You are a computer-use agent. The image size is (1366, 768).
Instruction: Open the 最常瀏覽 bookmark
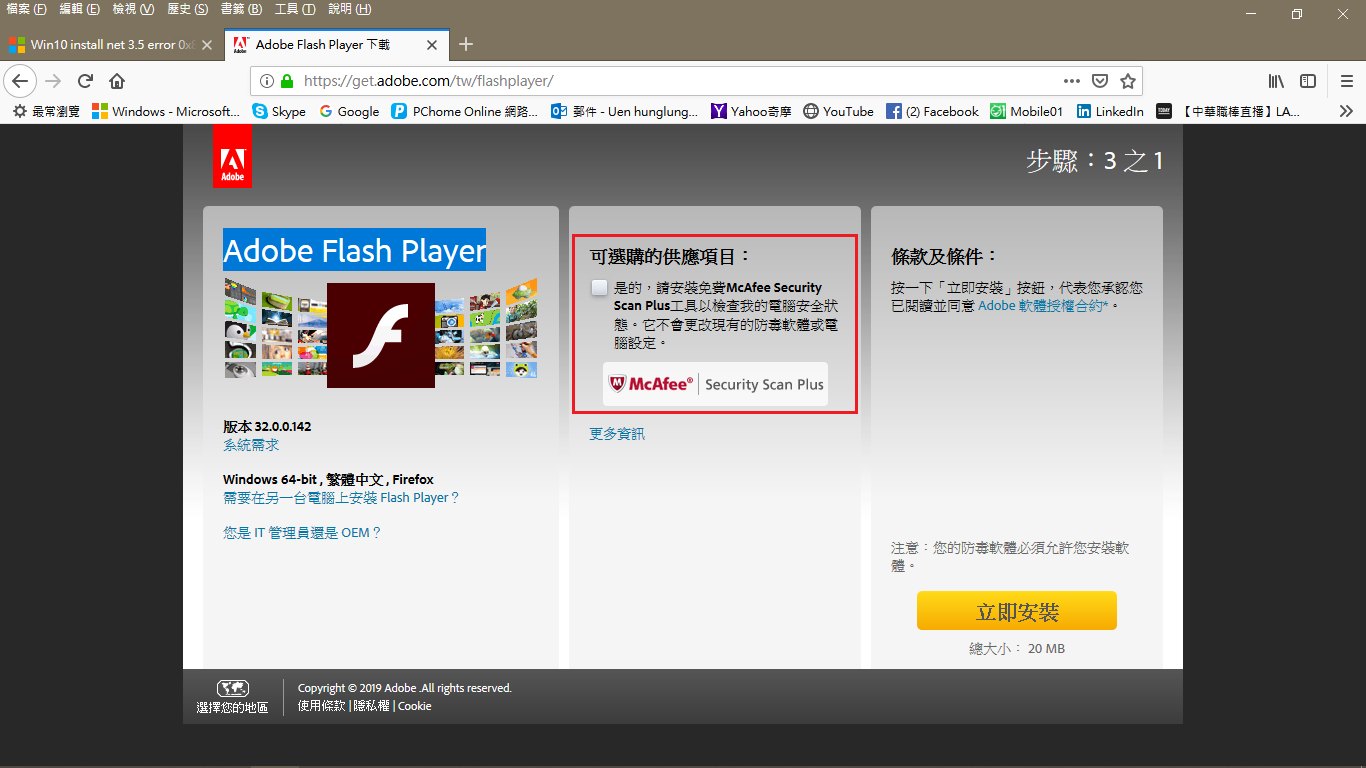(48, 111)
